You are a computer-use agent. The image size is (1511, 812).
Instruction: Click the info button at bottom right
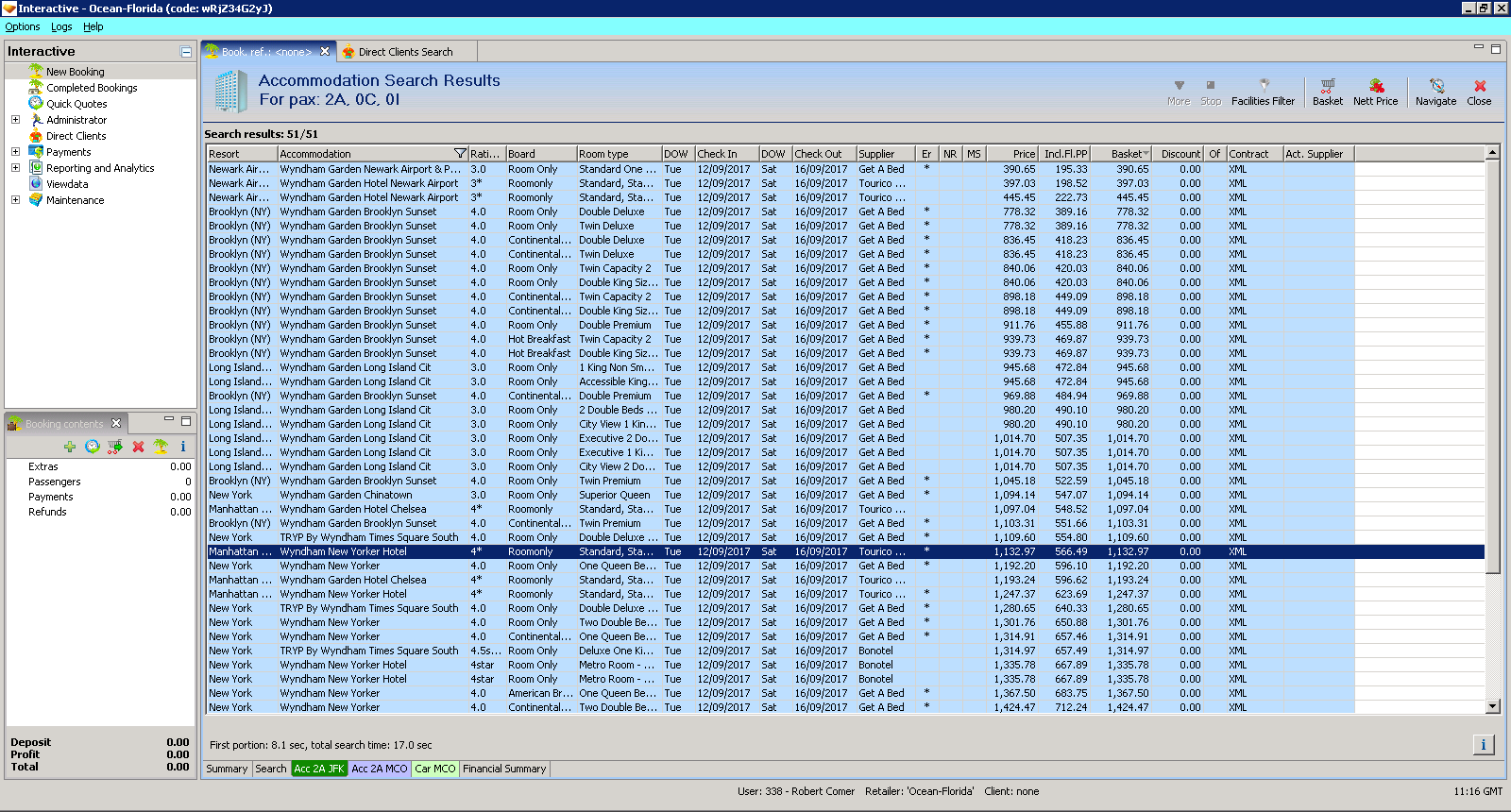pyautogui.click(x=1483, y=745)
